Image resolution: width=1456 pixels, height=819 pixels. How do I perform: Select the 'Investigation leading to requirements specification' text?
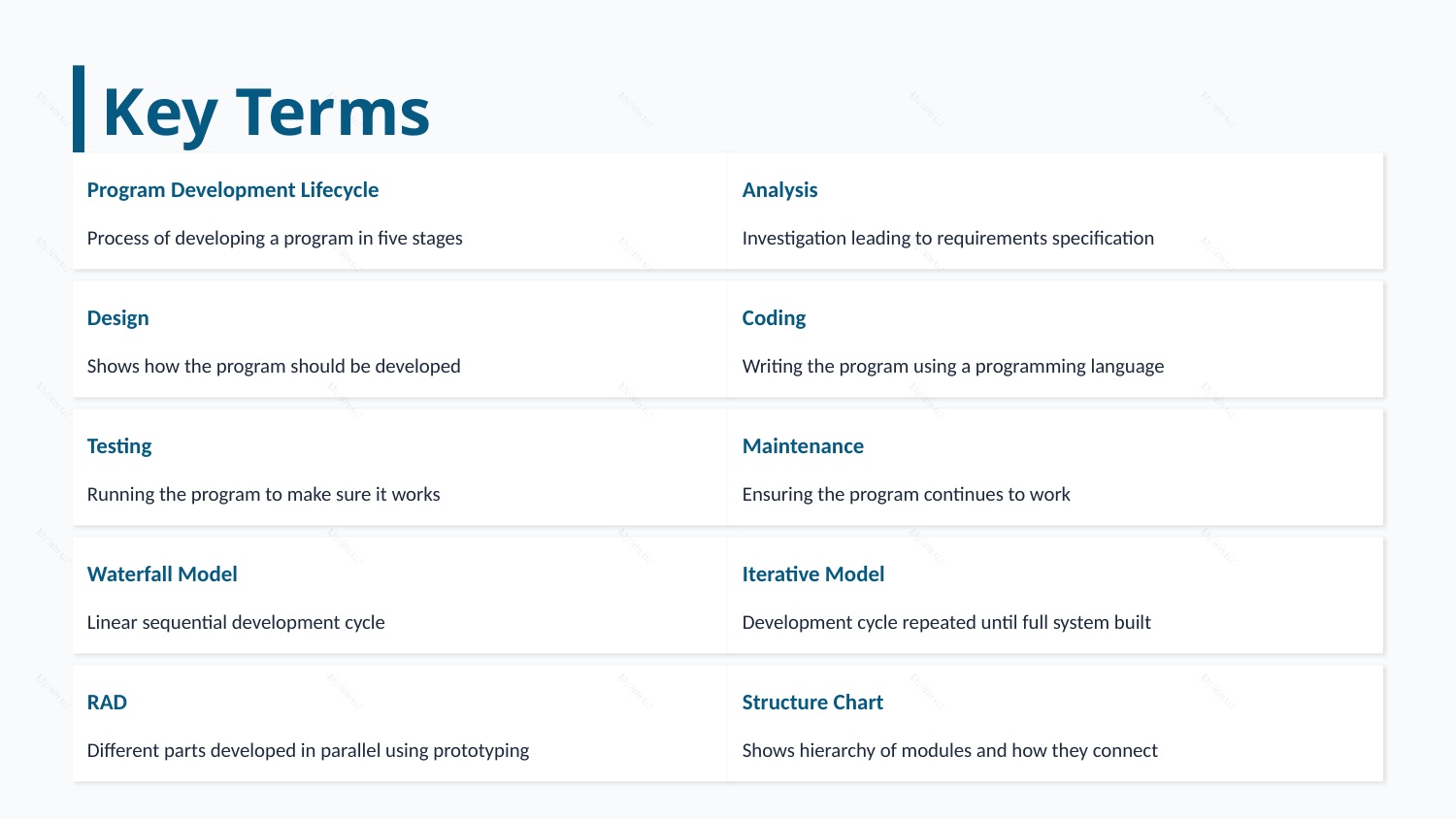pyautogui.click(x=947, y=239)
